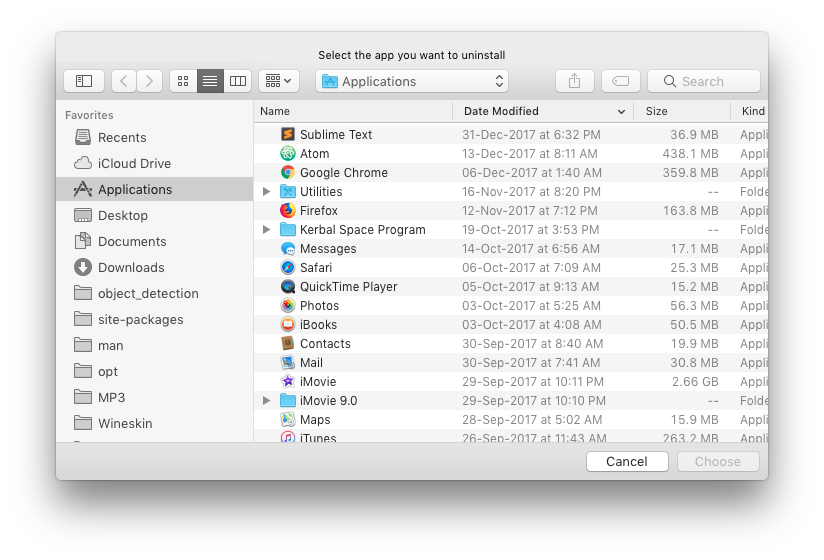Switch to list view

click(x=210, y=81)
